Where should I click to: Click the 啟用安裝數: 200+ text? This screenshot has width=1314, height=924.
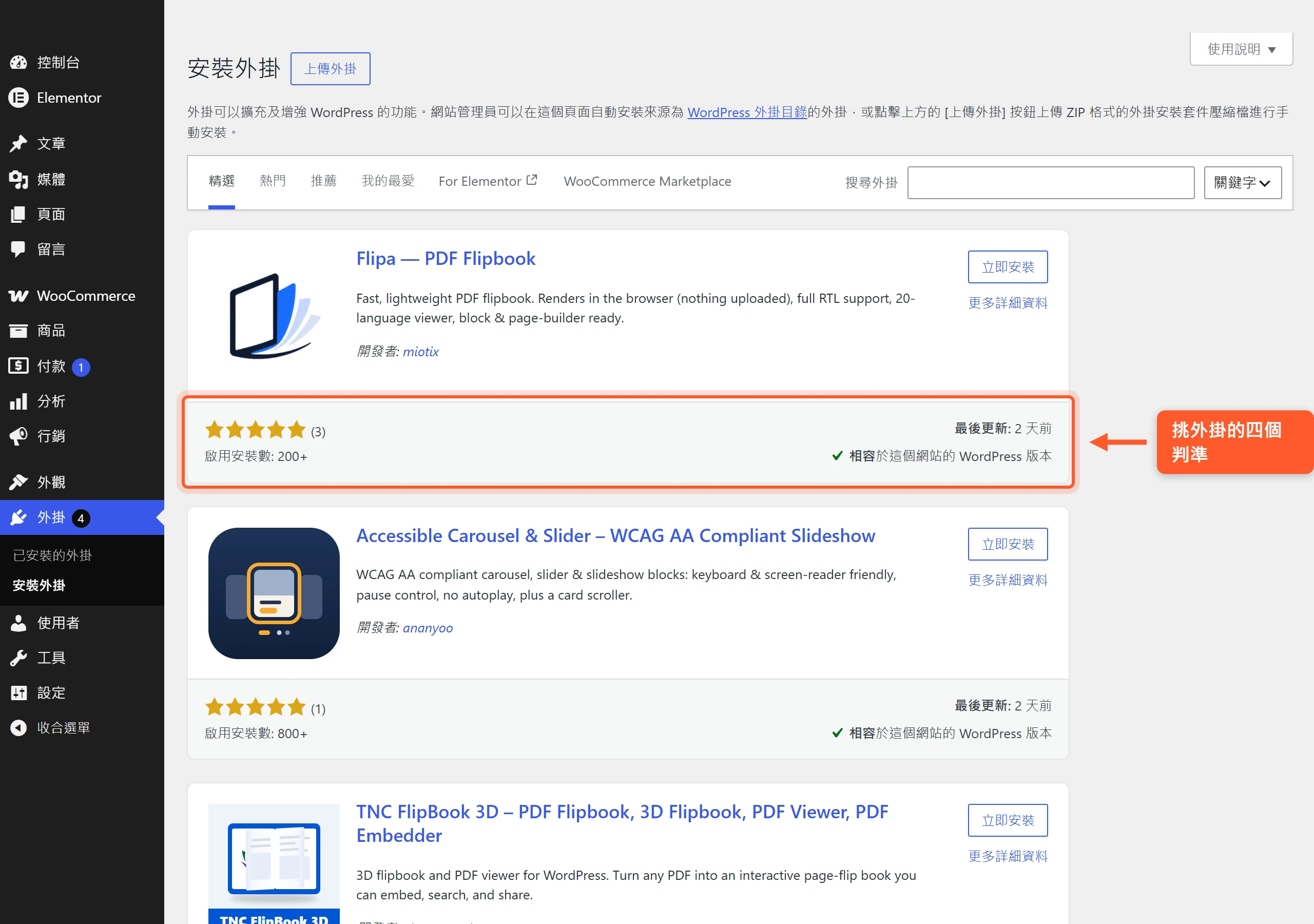pyautogui.click(x=256, y=456)
